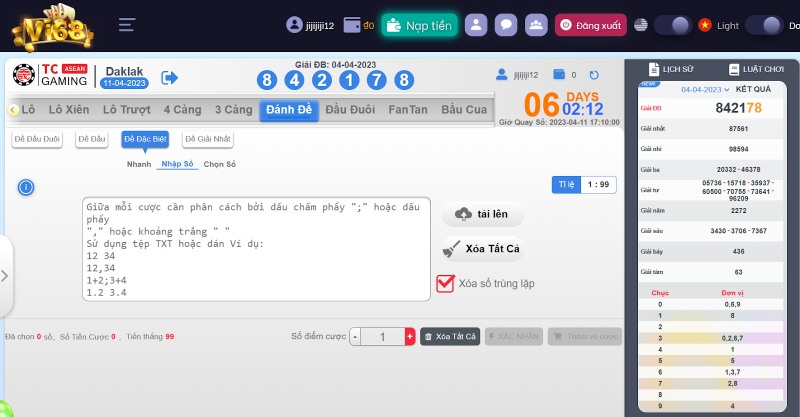Open the user profile icon button

pos(477,25)
